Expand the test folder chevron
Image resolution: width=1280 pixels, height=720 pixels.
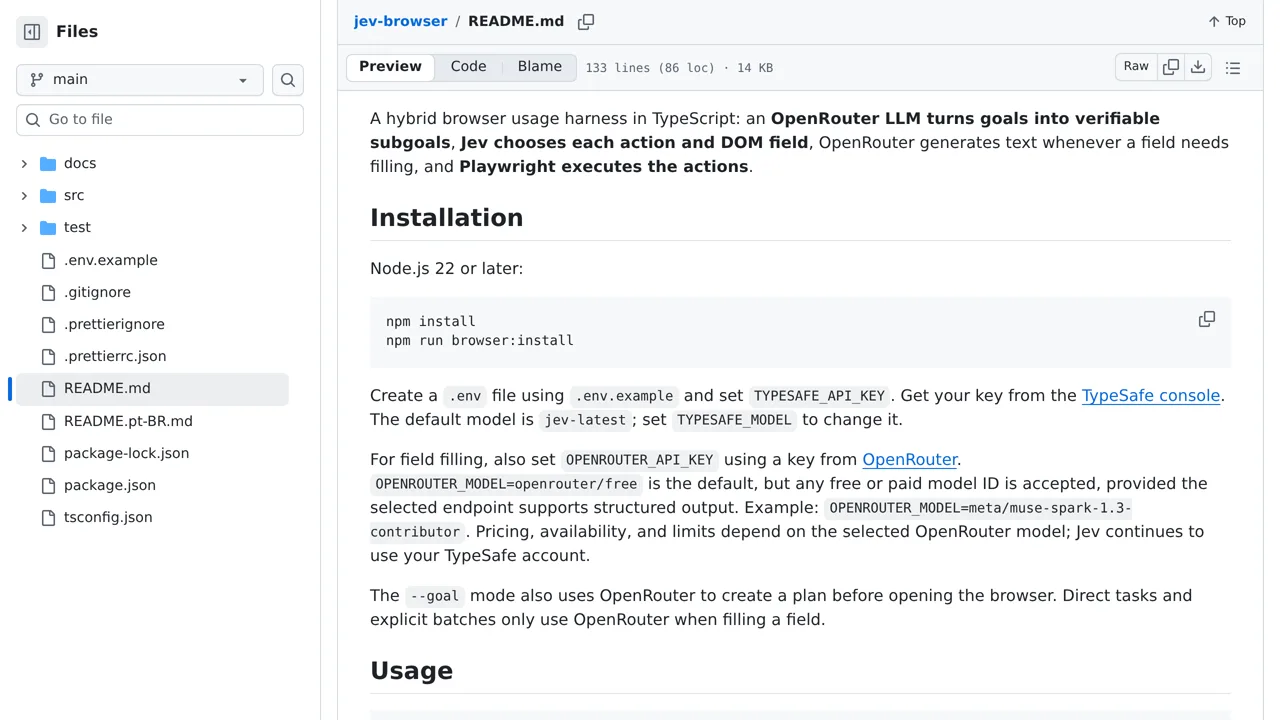coord(24,227)
